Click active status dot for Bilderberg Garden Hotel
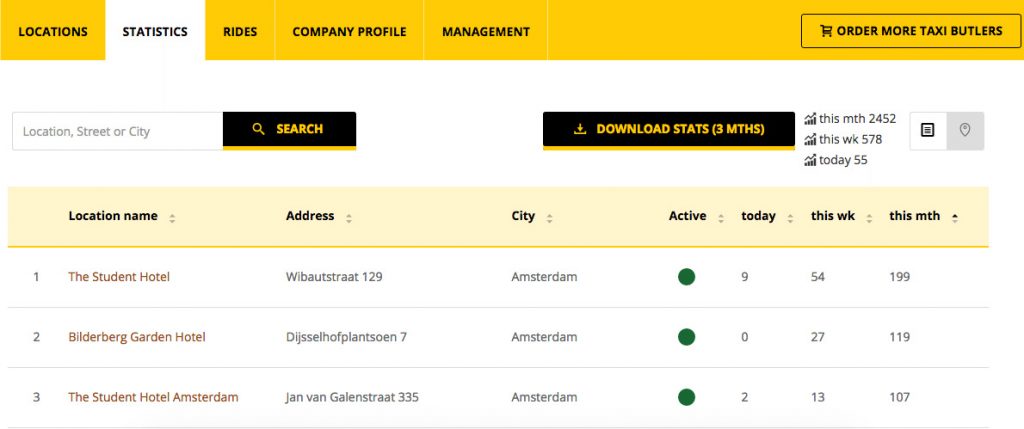Screen dimensions: 1024x429 point(686,337)
